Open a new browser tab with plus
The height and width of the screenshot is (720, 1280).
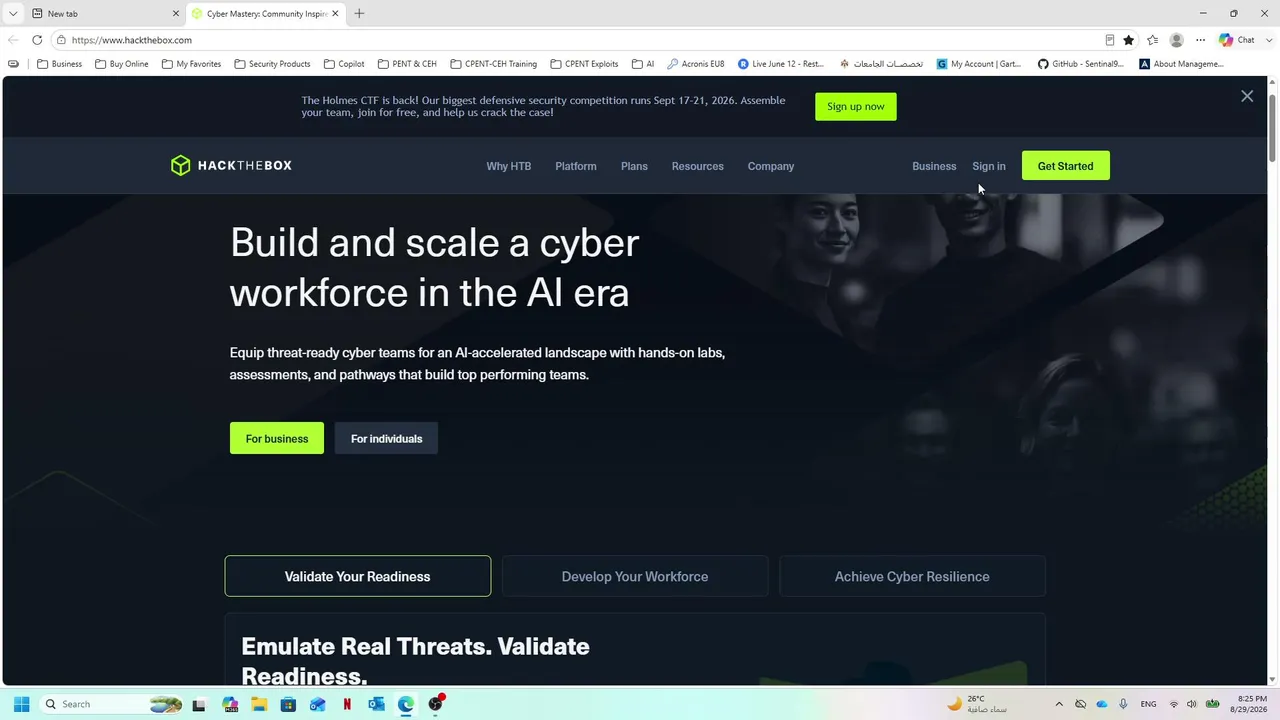(359, 13)
